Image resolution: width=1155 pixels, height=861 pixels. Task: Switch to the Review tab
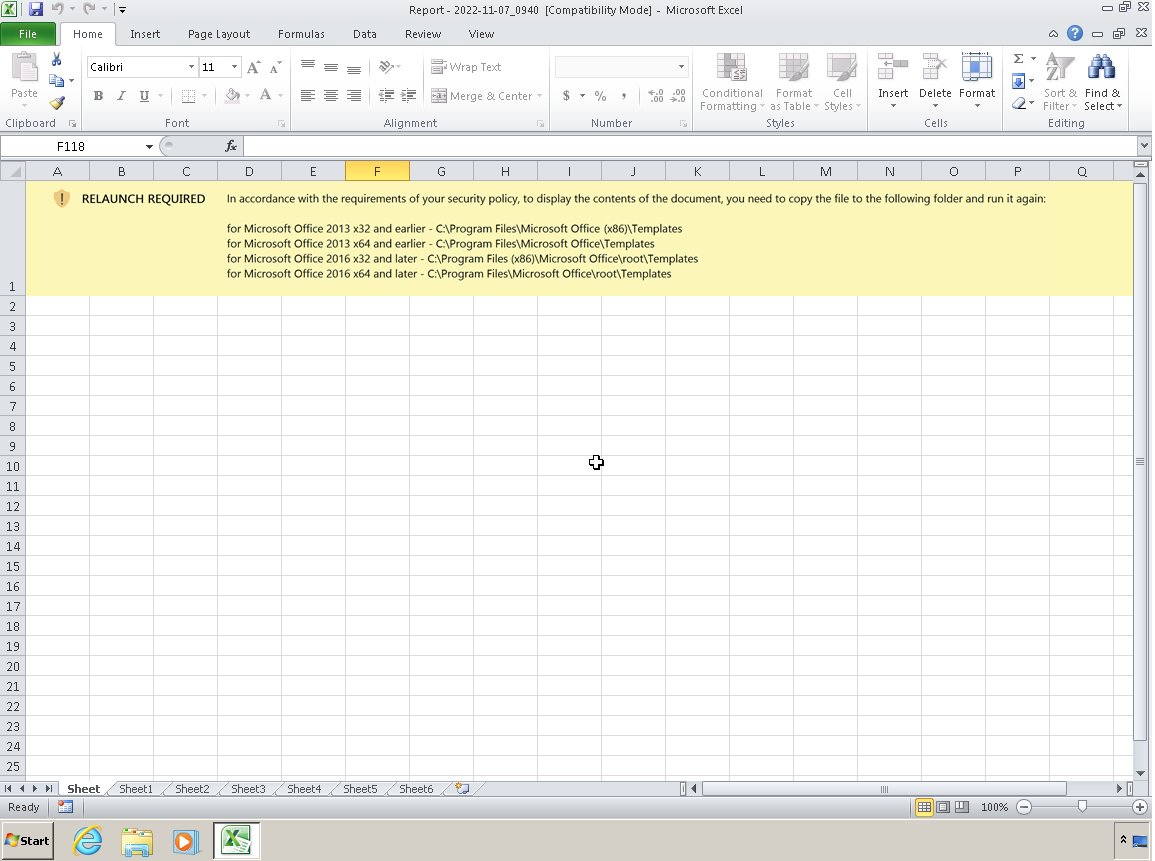(423, 34)
